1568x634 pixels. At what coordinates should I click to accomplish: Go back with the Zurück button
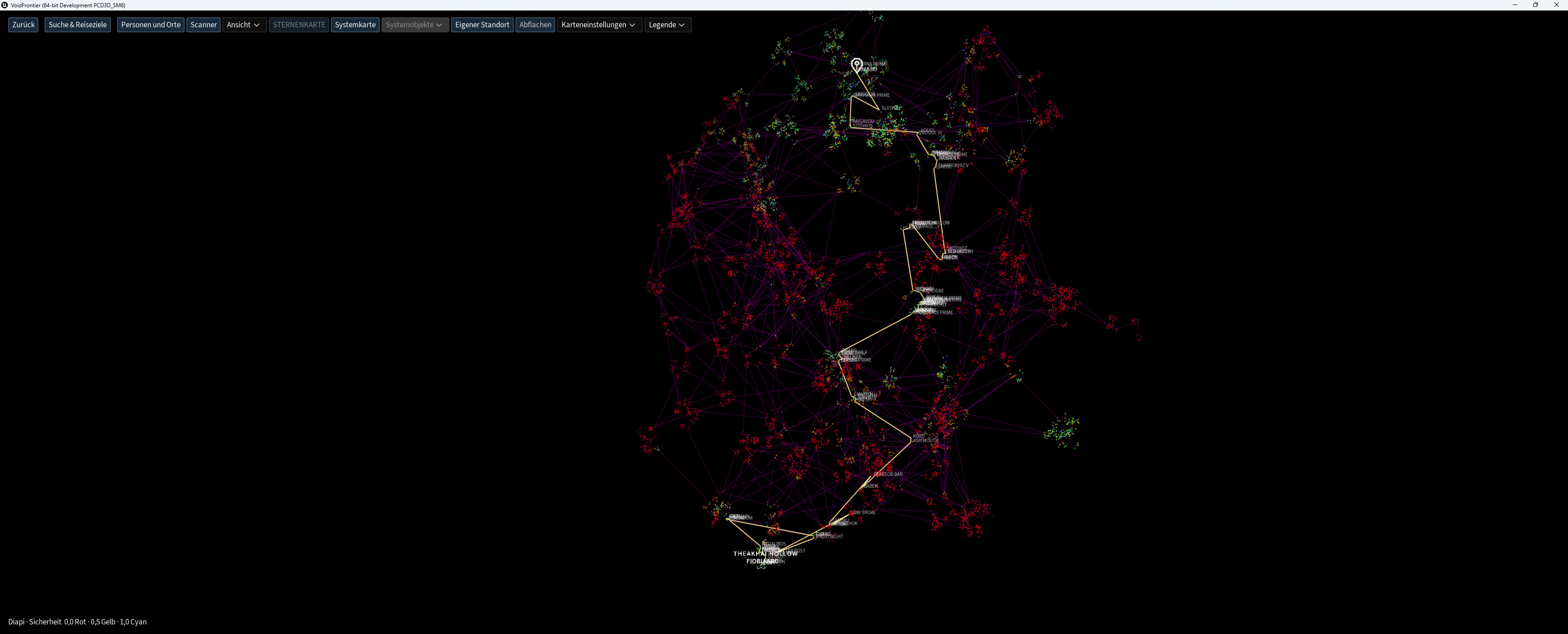pyautogui.click(x=23, y=25)
